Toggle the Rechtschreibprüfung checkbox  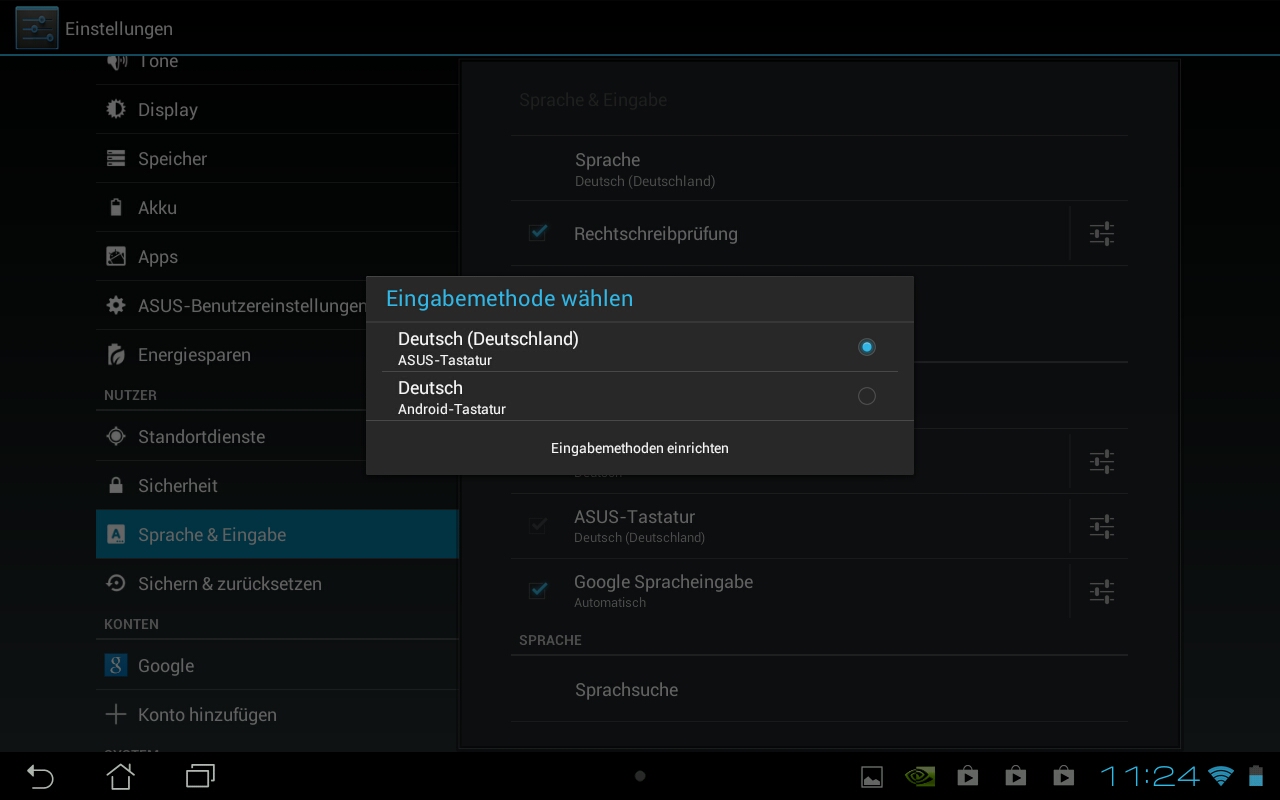click(x=538, y=233)
